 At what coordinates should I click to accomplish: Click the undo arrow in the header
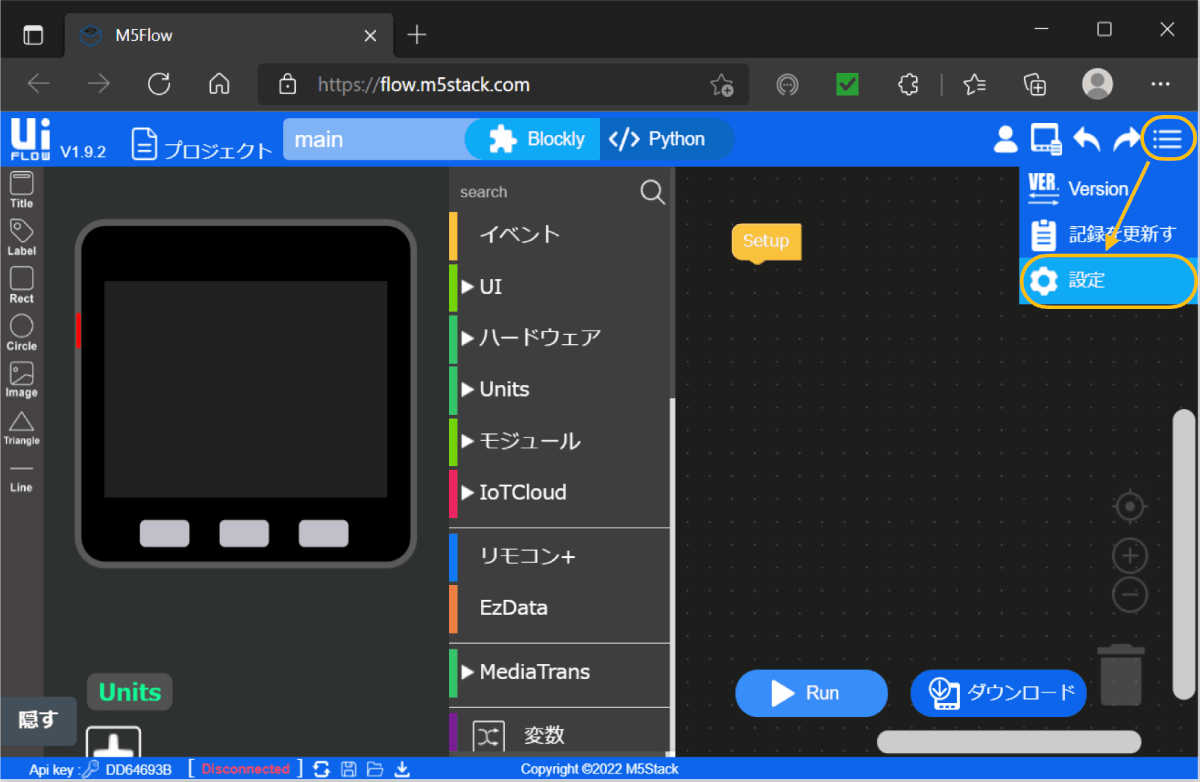click(1087, 139)
